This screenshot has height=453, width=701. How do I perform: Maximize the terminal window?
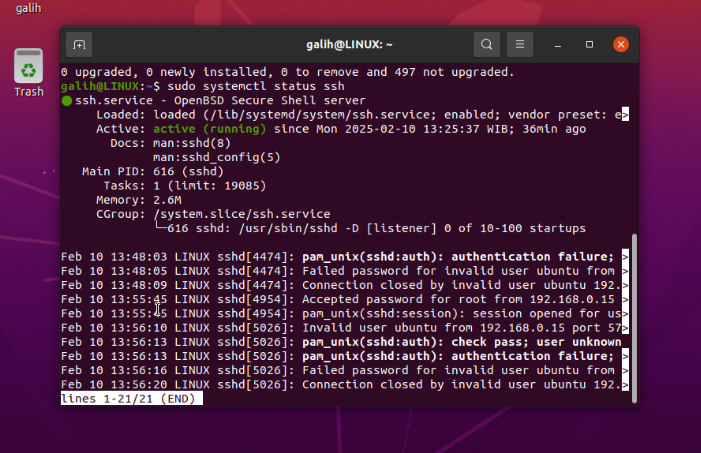589,44
